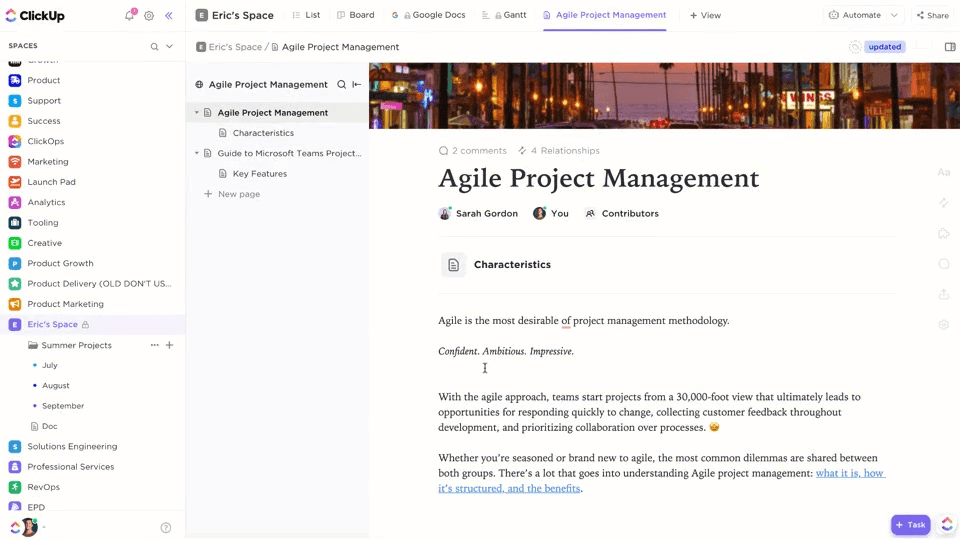Toggle the right side panel icon
This screenshot has width=960, height=540.
[x=950, y=47]
